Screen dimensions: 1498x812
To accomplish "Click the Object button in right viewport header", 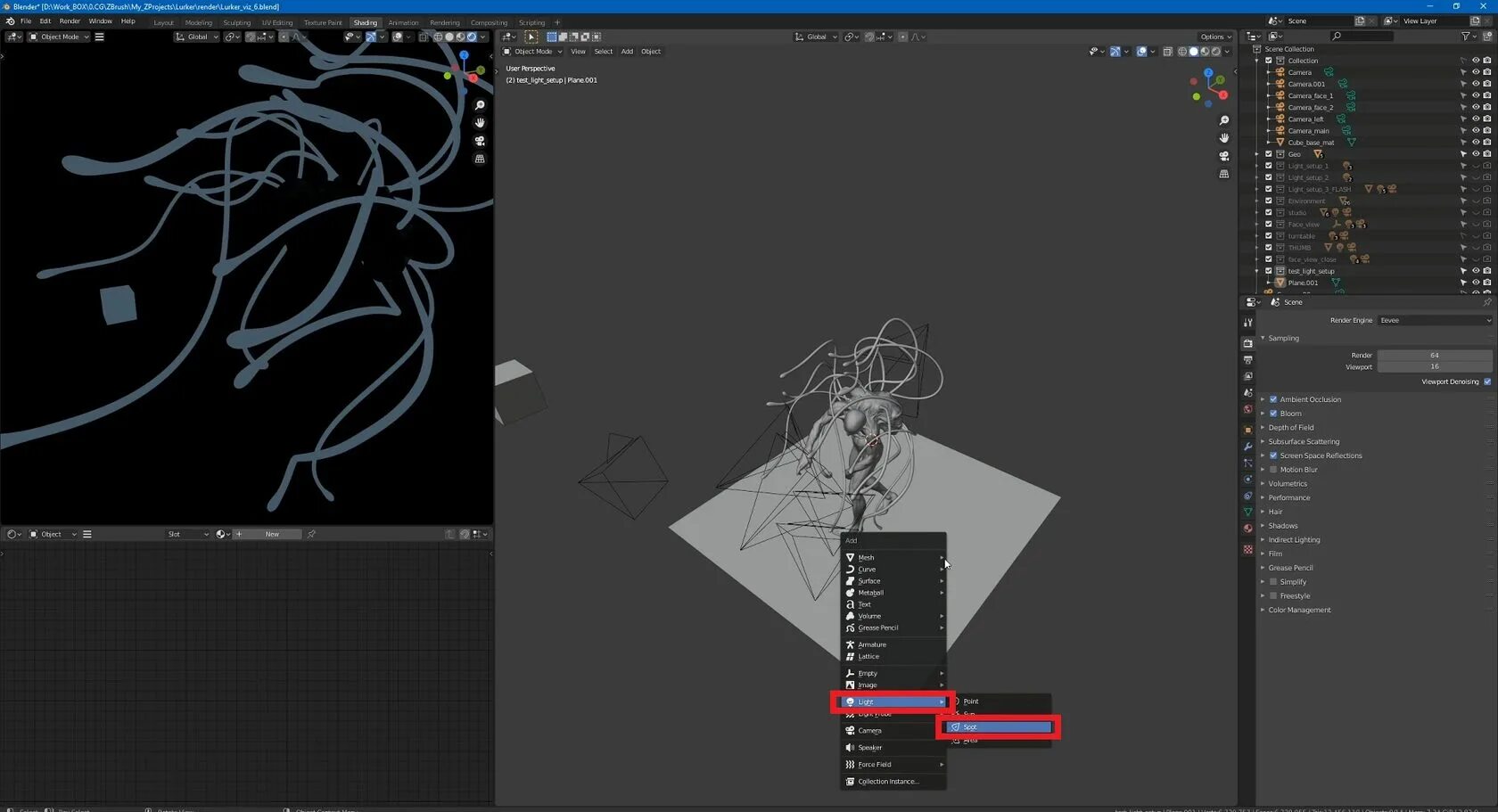I will 651,52.
